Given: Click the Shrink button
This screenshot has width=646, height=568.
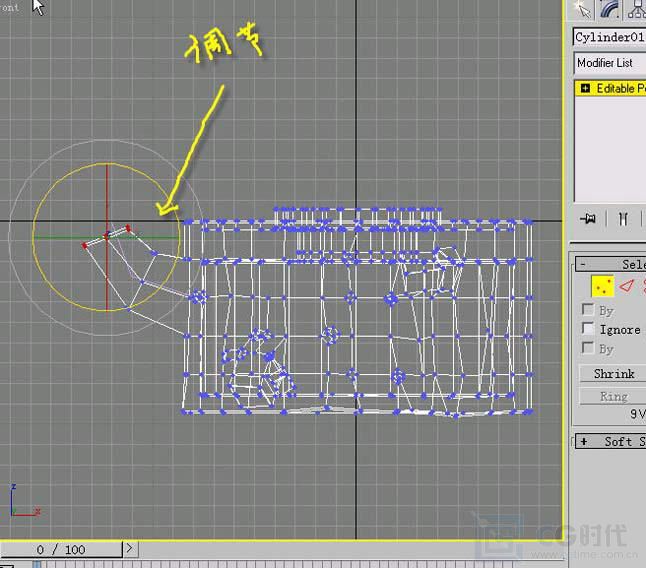Looking at the screenshot, I should (x=613, y=374).
